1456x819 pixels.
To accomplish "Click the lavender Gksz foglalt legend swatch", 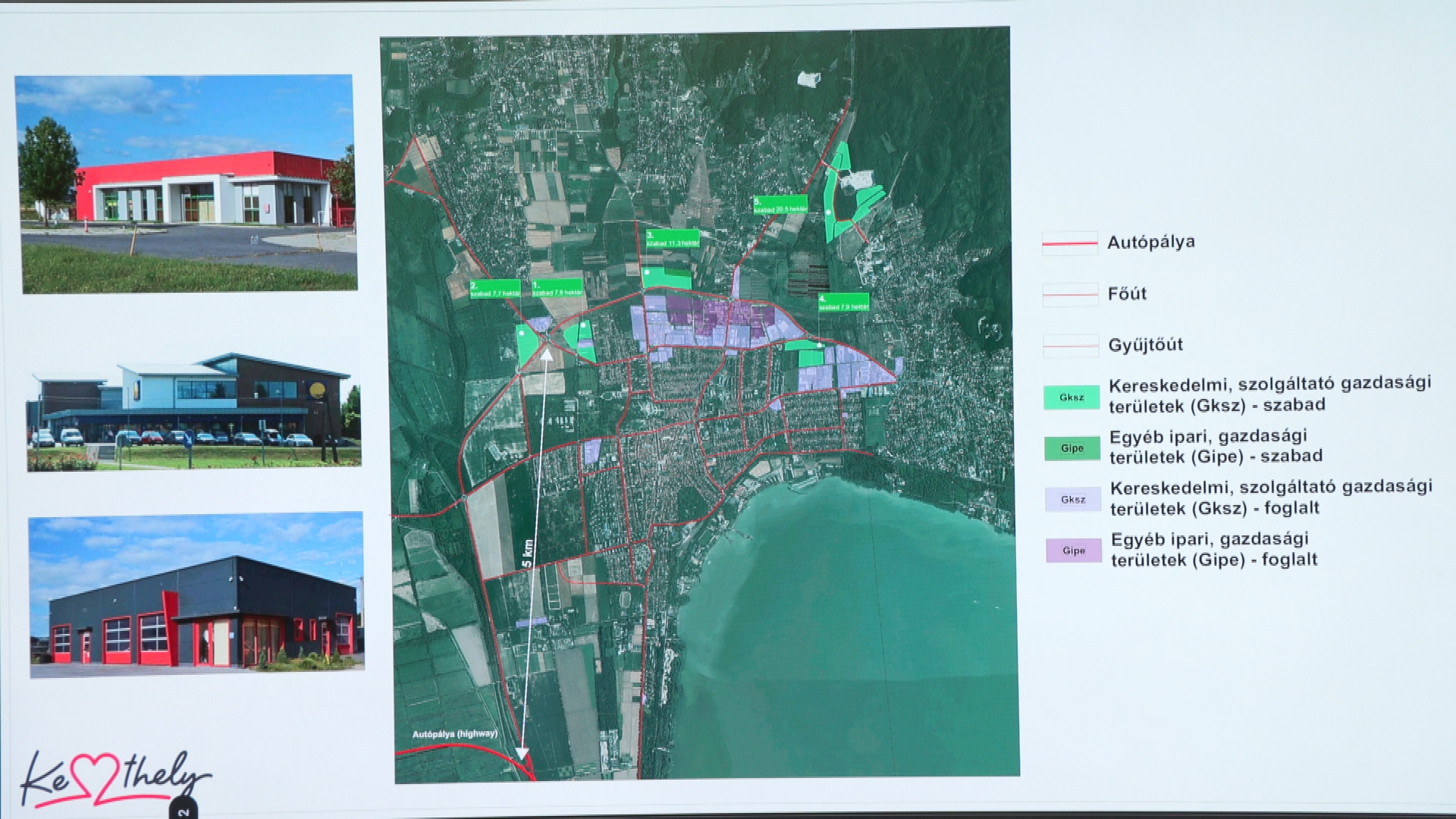I will [x=1072, y=499].
